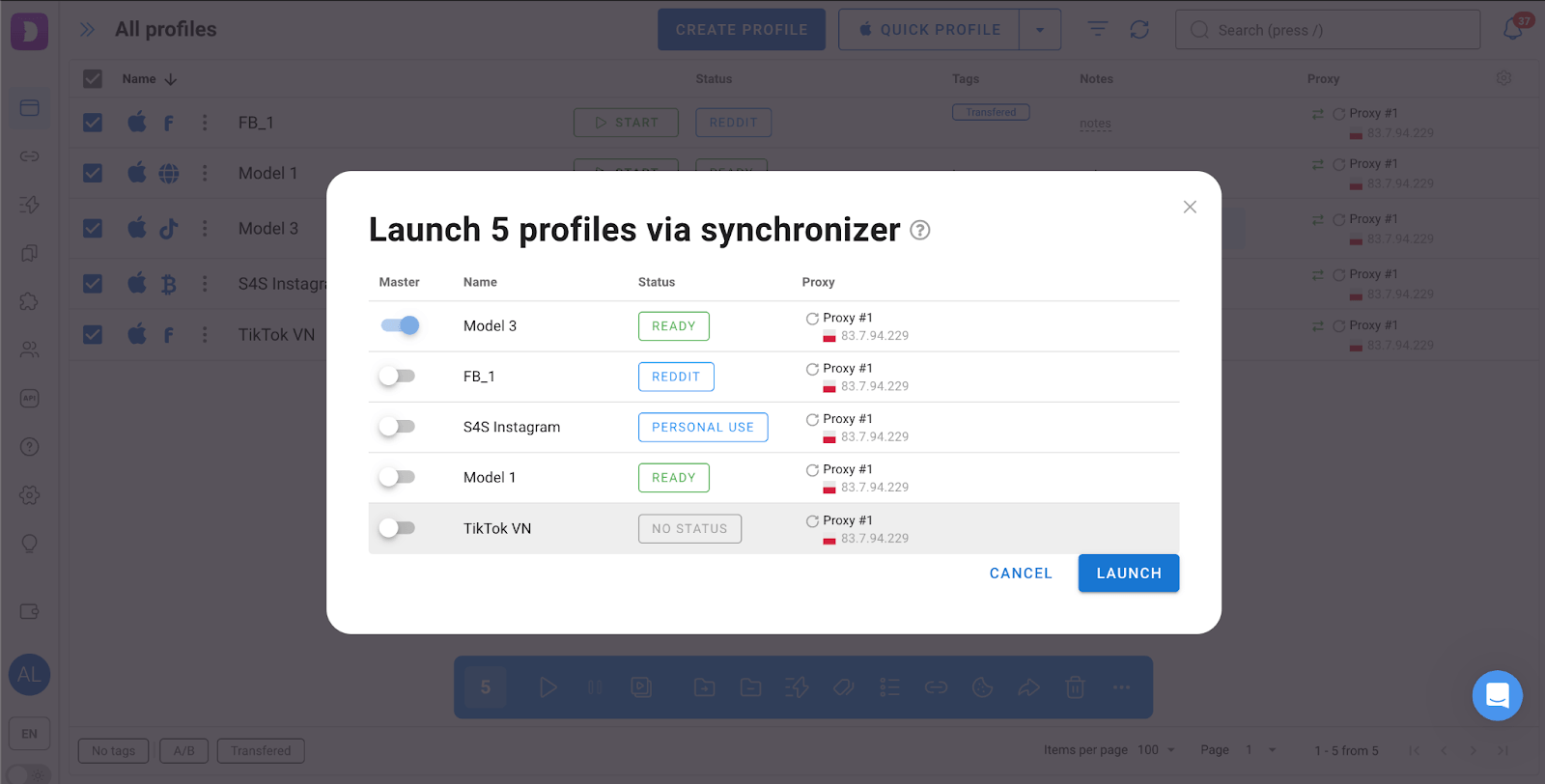Expand the items per page dropdown
This screenshot has width=1545, height=784.
tap(1158, 750)
